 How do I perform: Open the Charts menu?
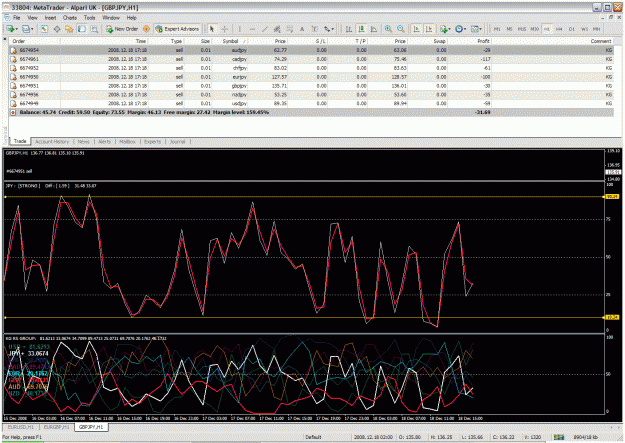[70, 18]
